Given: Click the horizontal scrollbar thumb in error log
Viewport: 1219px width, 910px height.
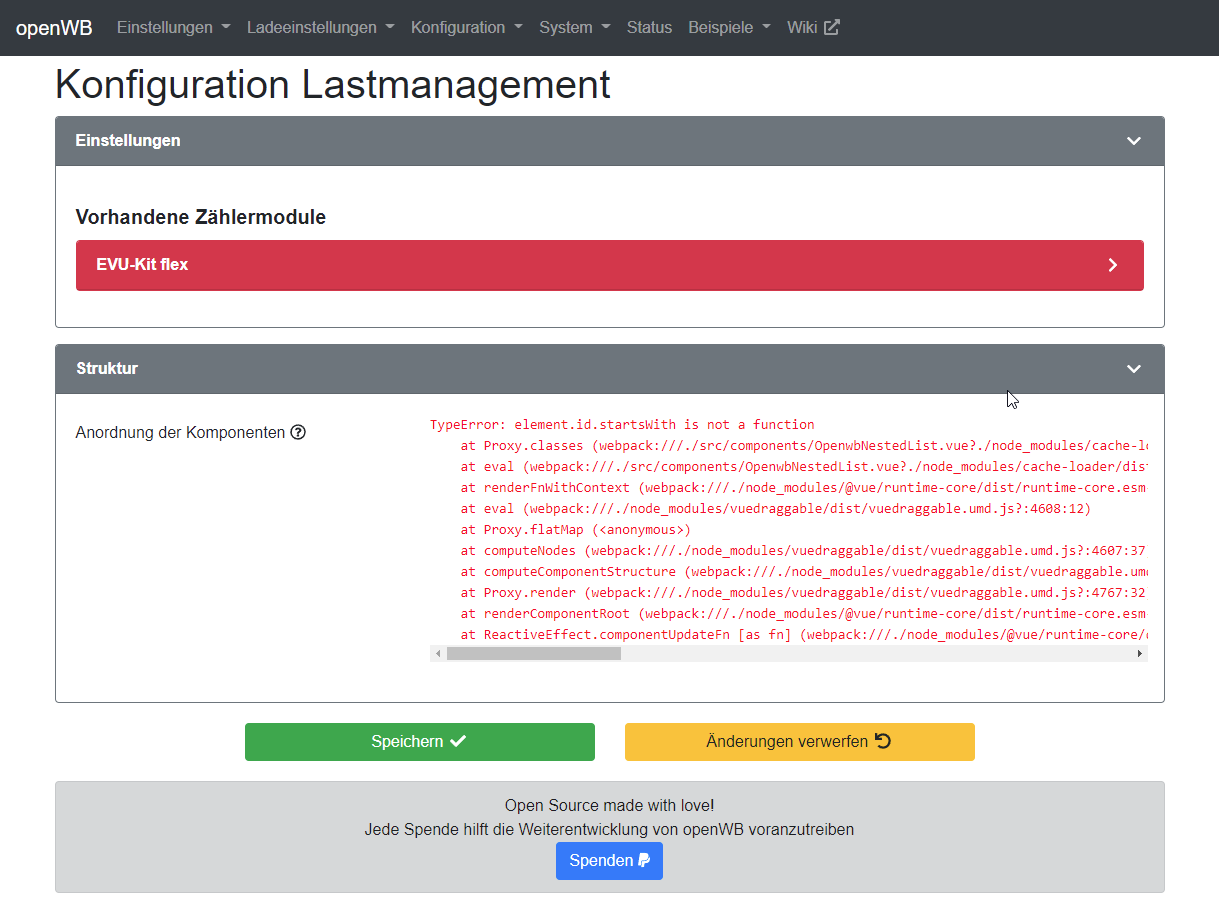Looking at the screenshot, I should pos(533,654).
